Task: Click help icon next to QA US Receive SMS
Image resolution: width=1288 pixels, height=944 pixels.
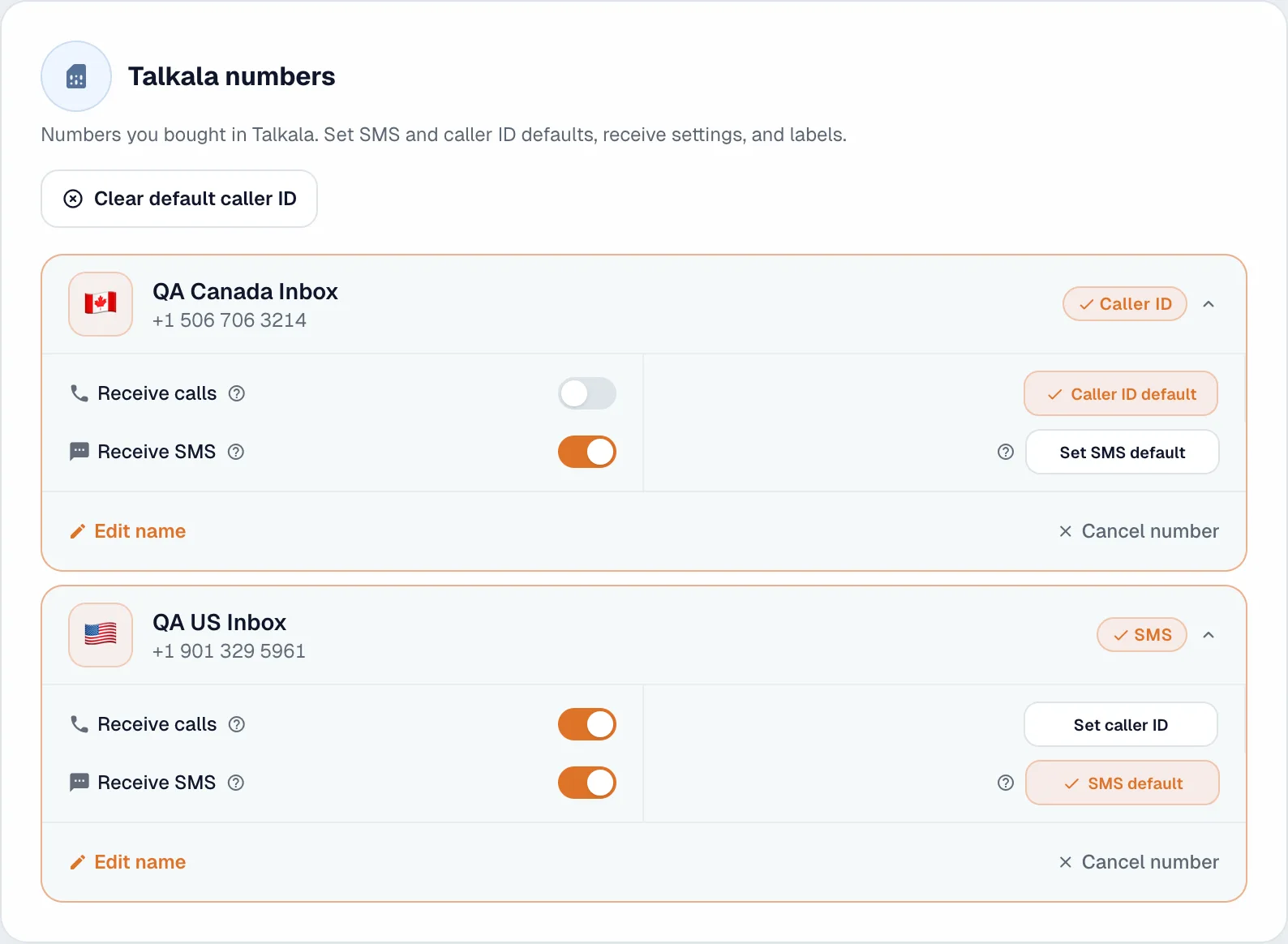Action: [236, 783]
